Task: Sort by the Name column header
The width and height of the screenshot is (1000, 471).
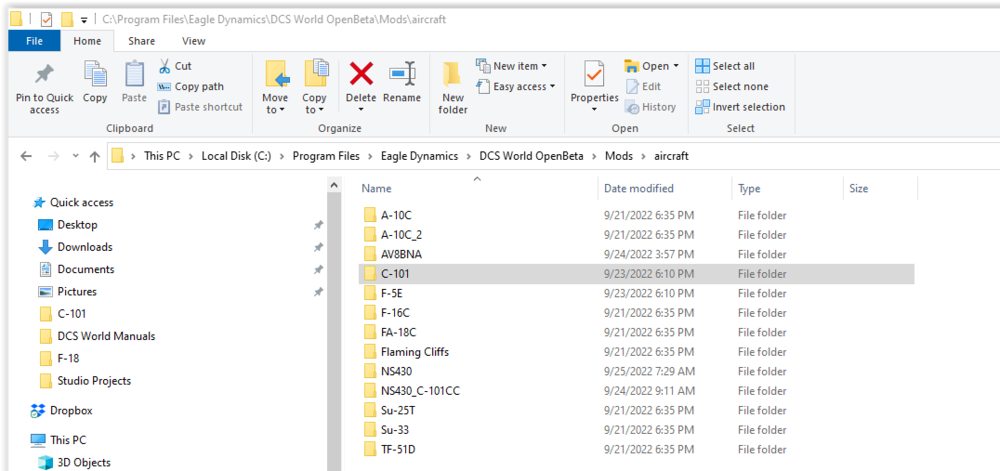Action: pyautogui.click(x=376, y=189)
